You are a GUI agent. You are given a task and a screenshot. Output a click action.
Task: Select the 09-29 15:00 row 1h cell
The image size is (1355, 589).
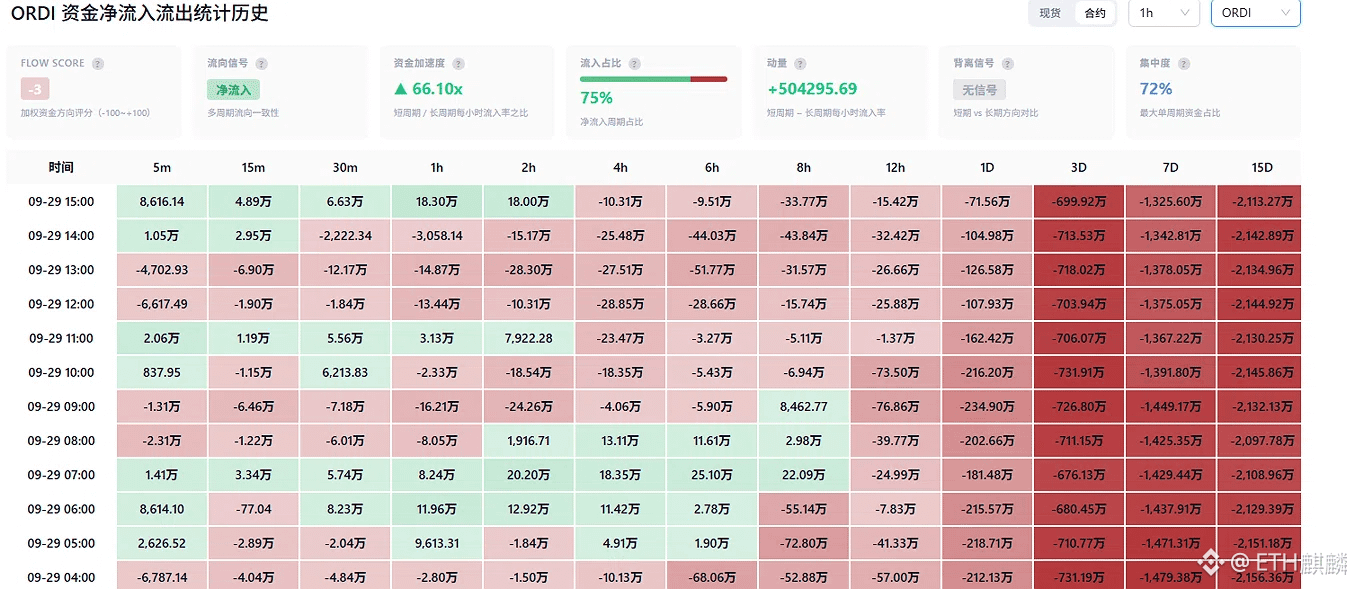(437, 201)
